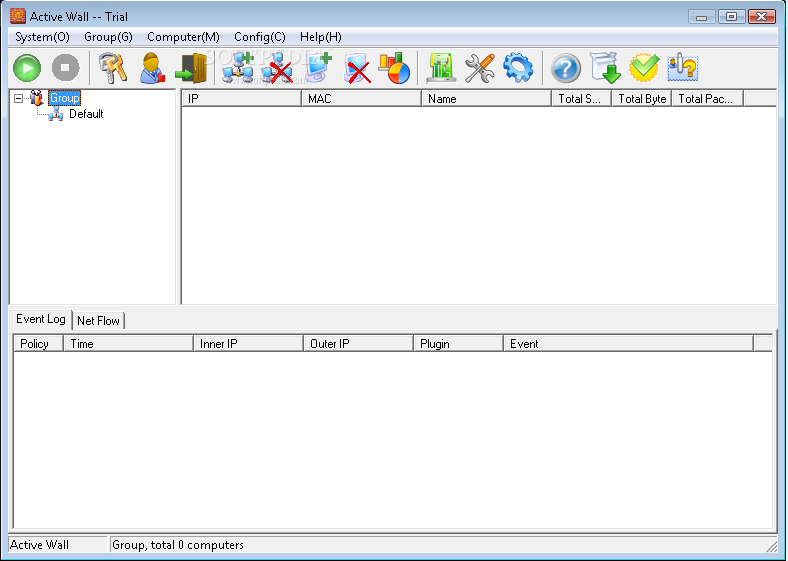Image resolution: width=788 pixels, height=561 pixels.
Task: Click the Plugin column header
Action: point(458,344)
